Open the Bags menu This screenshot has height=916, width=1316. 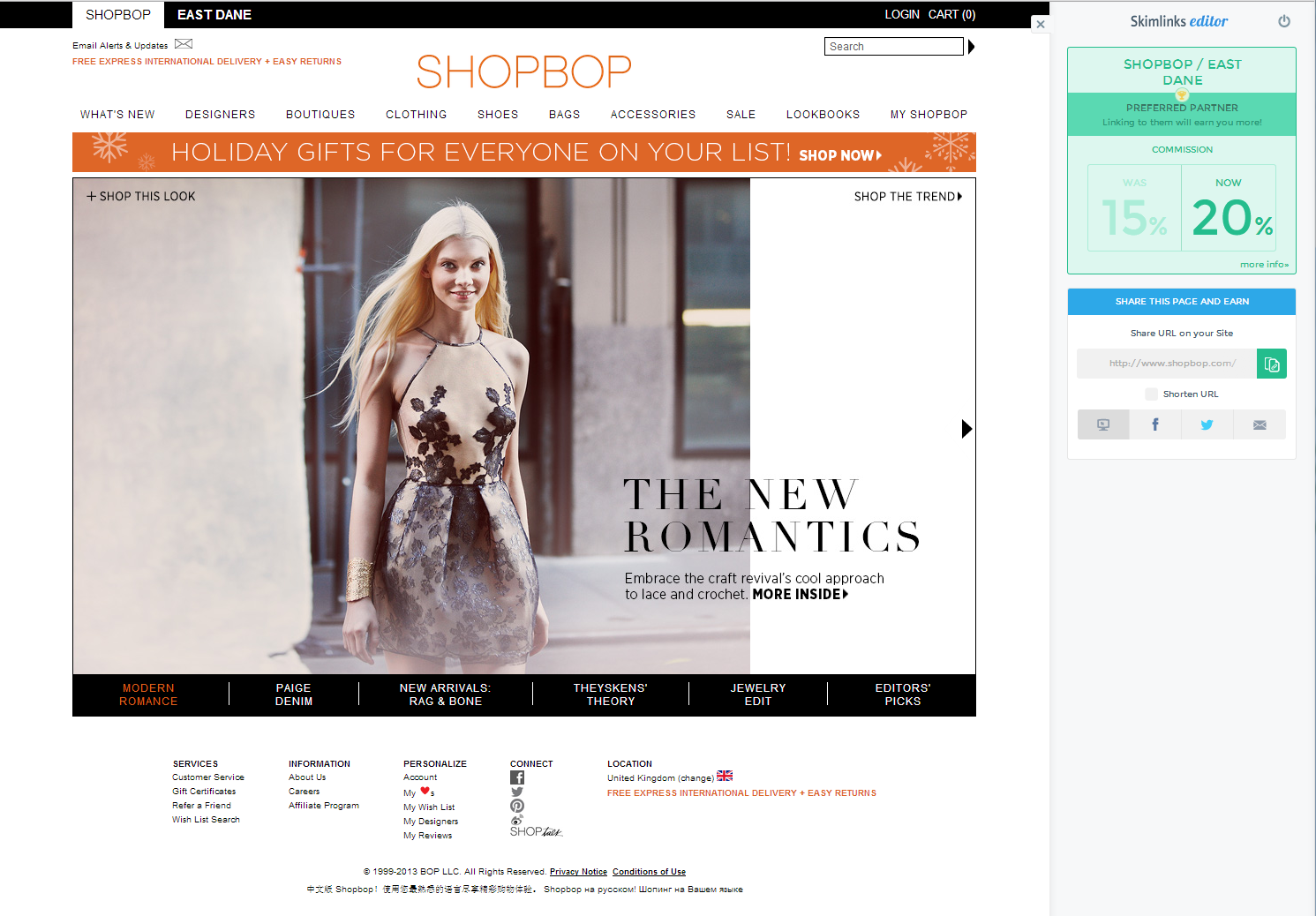[x=564, y=115]
